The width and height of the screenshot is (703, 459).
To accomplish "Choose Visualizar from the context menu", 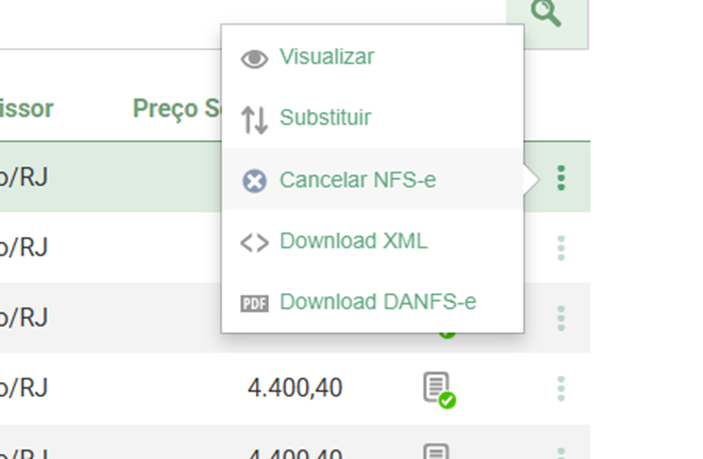I will click(x=327, y=57).
